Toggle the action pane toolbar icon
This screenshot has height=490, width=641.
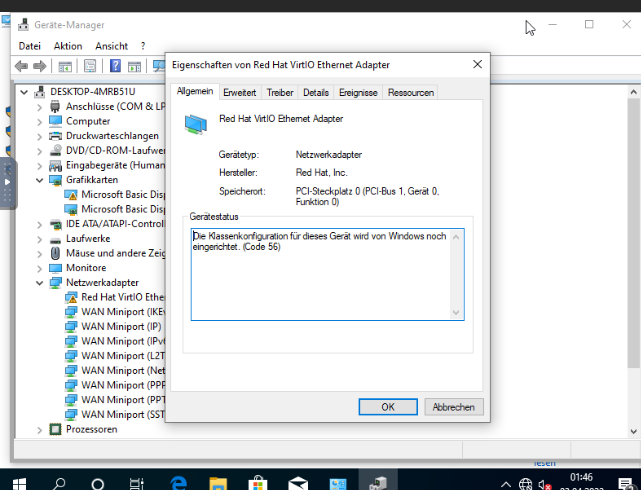tap(134, 66)
